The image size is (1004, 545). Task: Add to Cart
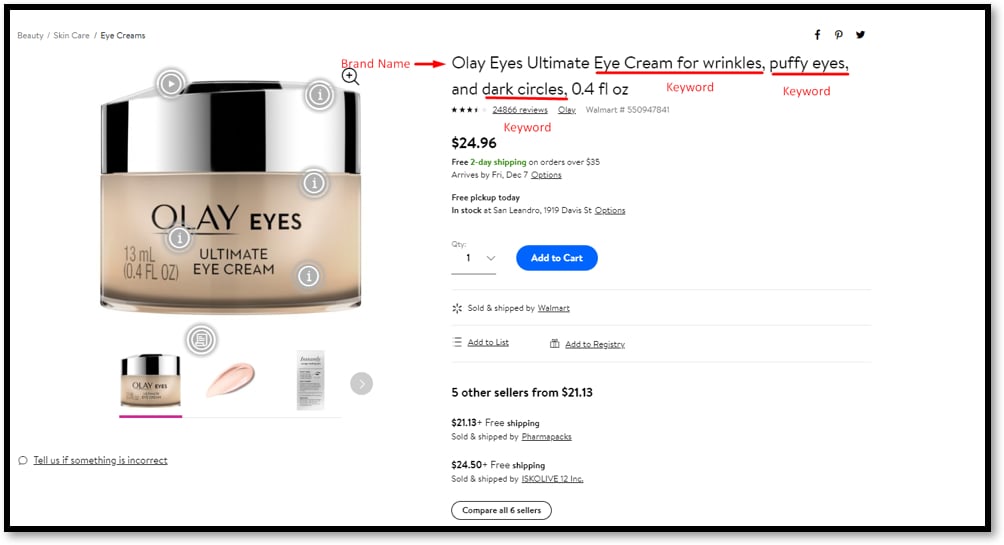point(556,258)
